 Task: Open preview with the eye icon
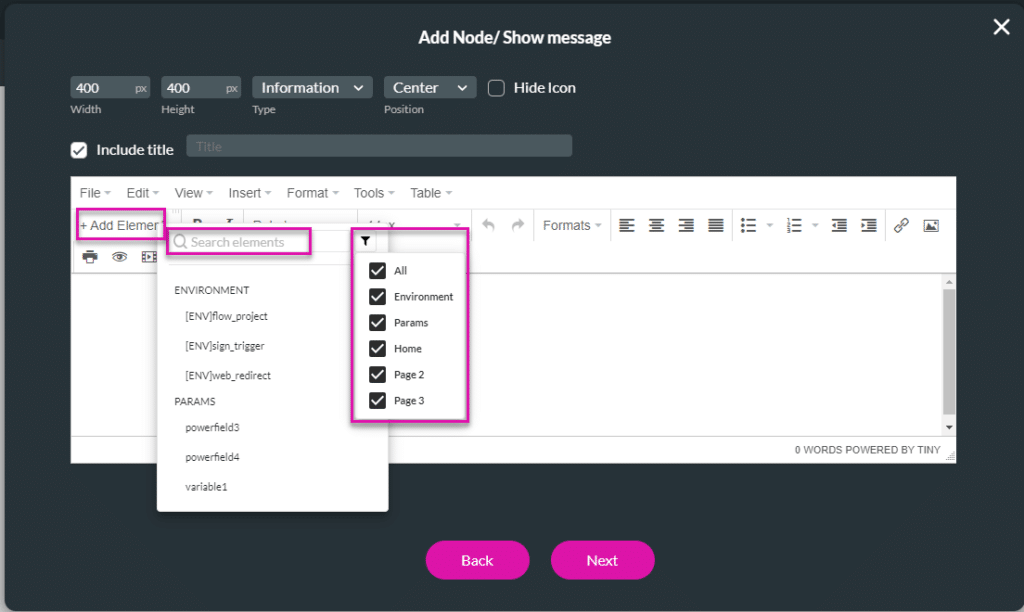pos(120,257)
